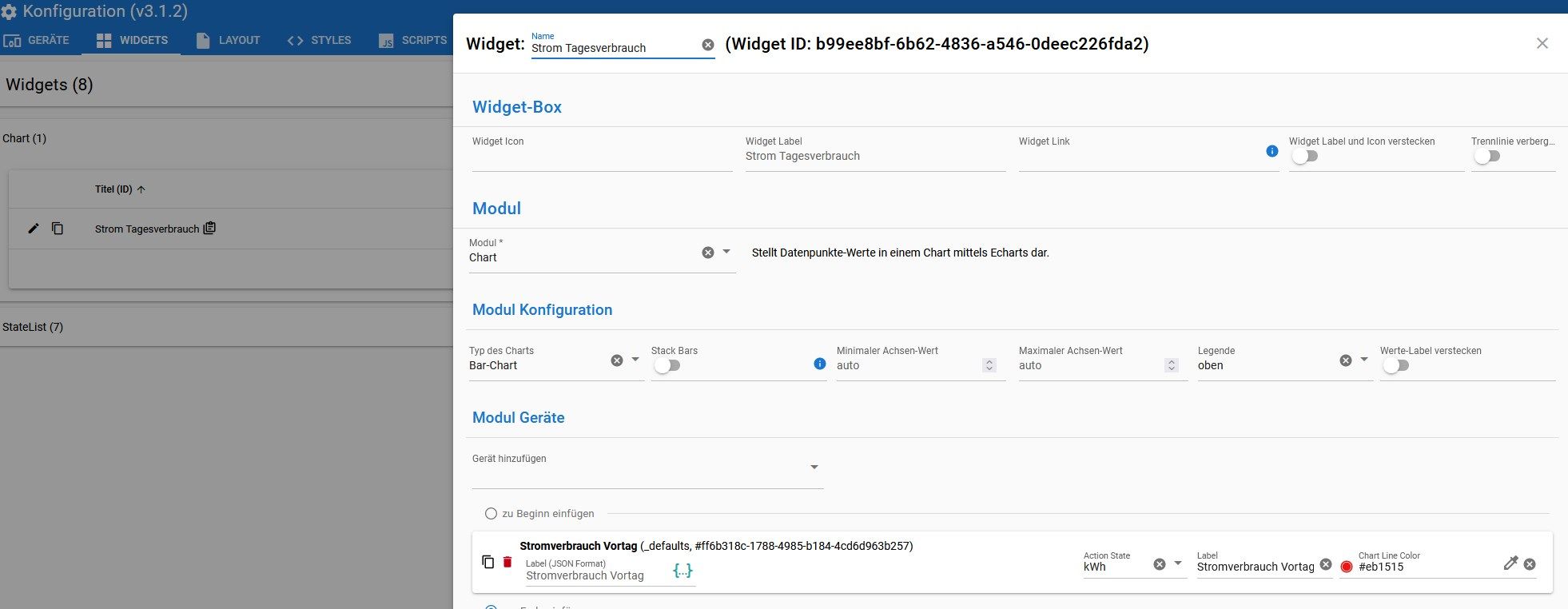Click the Widget-Box section heading
This screenshot has width=1568, height=609.
coord(517,107)
